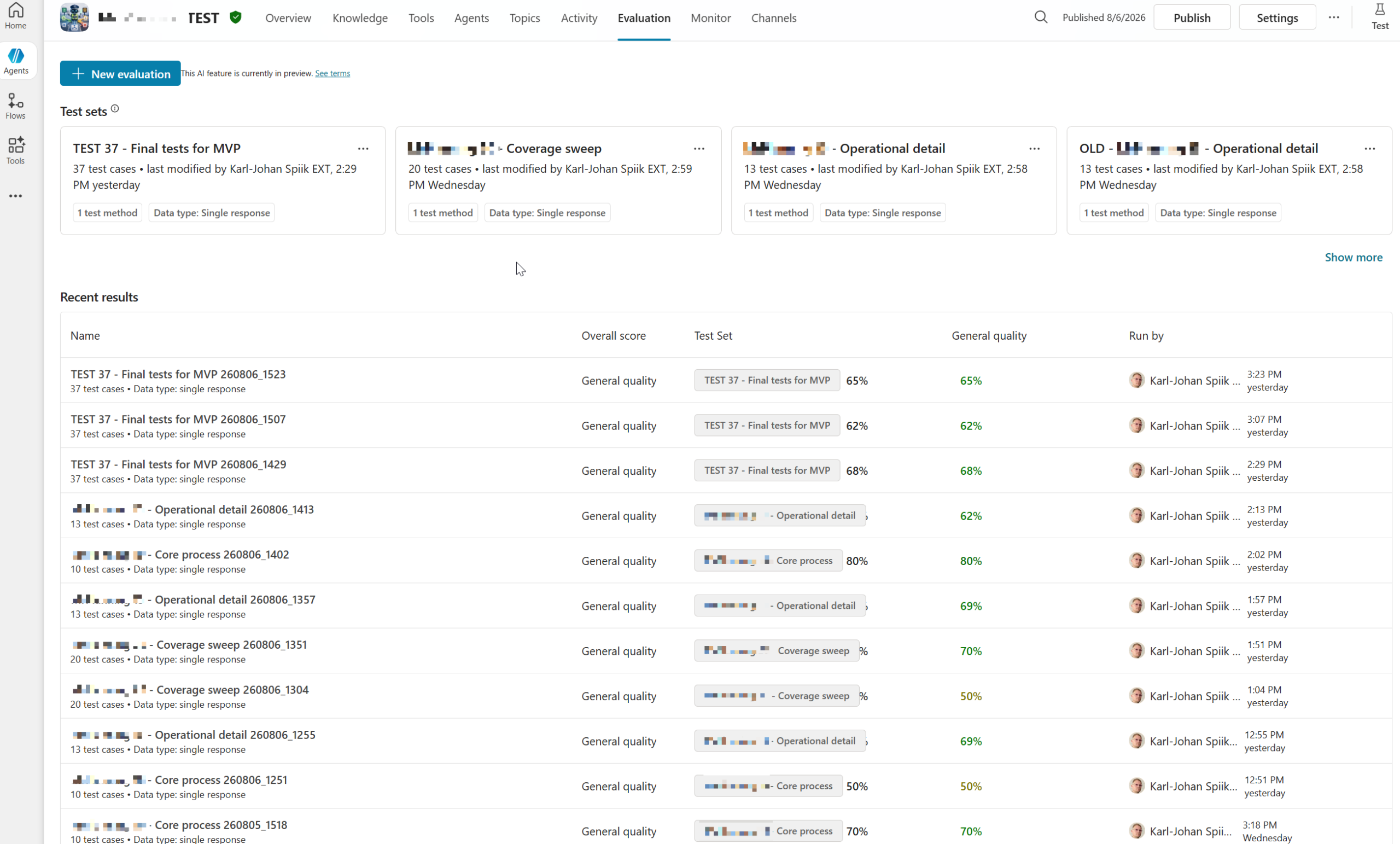Switch to the Activity tab
The width and height of the screenshot is (1400, 844).
(x=579, y=18)
